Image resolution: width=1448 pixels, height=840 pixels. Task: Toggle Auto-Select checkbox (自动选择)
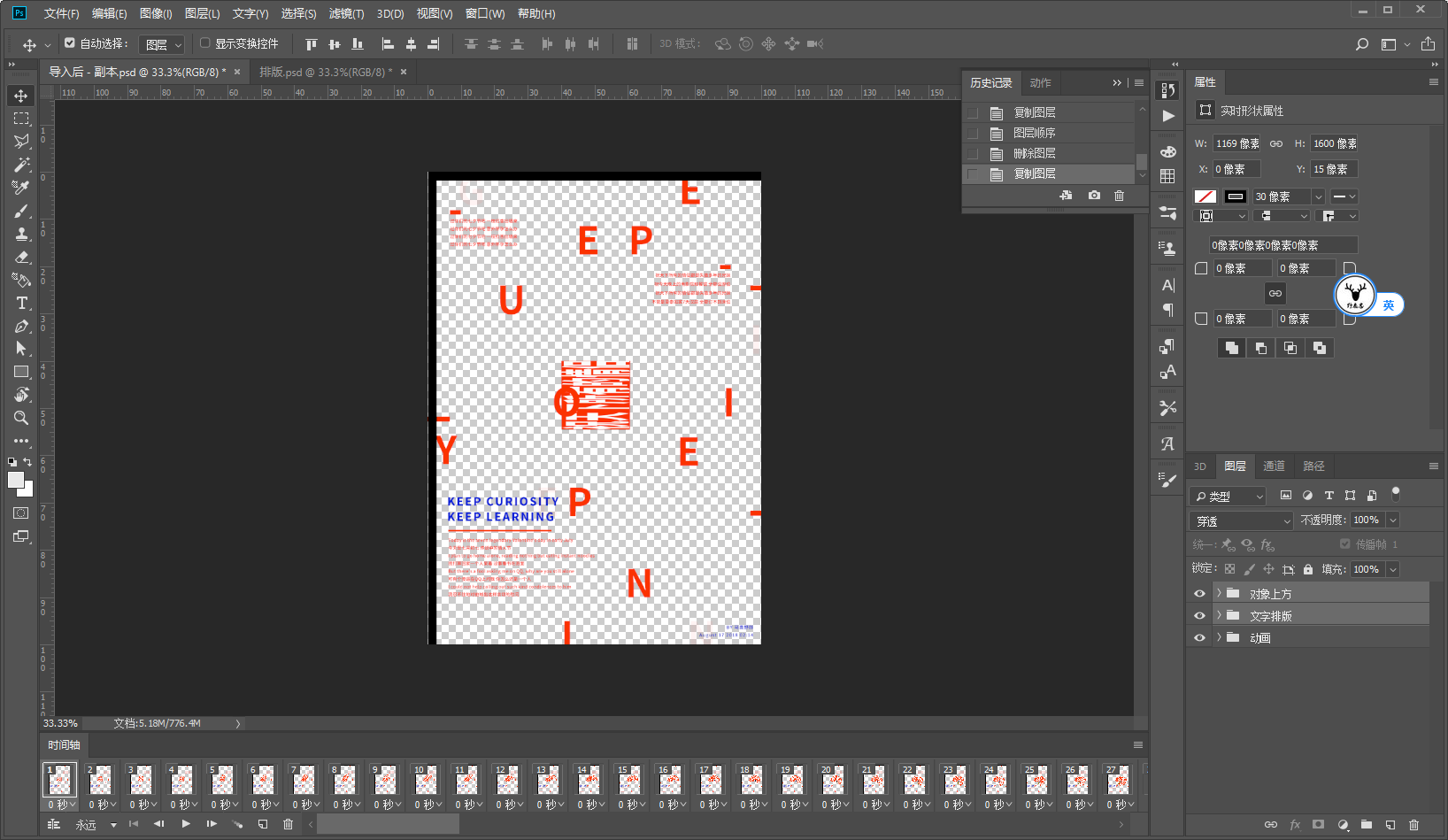tap(70, 42)
